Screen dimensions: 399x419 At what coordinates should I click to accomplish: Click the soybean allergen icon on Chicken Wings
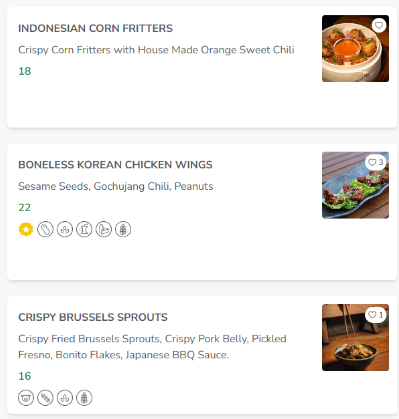click(104, 229)
